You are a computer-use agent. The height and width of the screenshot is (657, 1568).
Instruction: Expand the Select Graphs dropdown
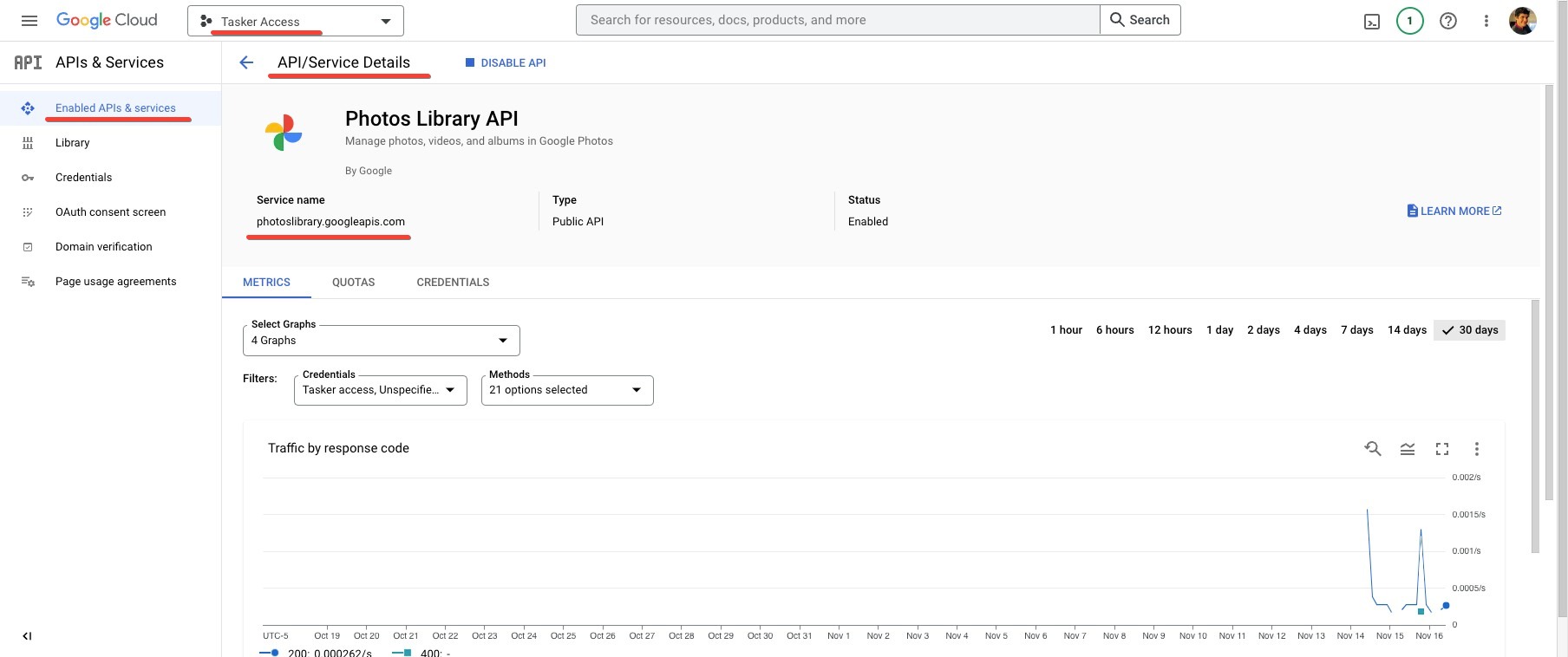(x=382, y=341)
